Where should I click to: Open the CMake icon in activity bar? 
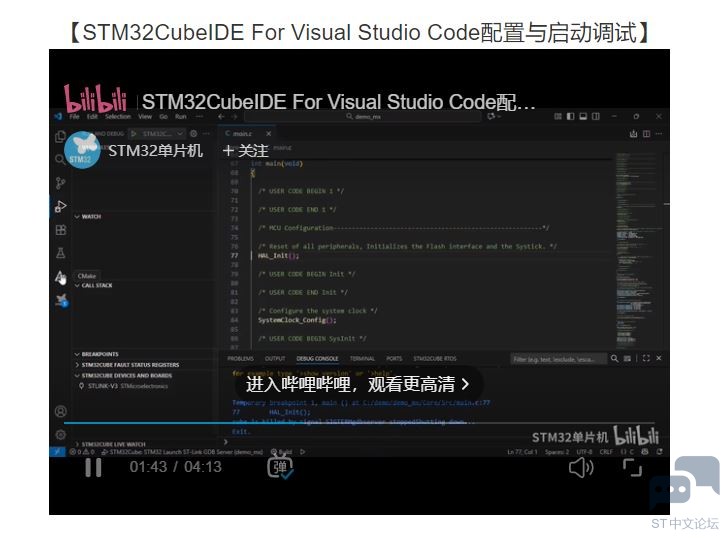(60, 277)
